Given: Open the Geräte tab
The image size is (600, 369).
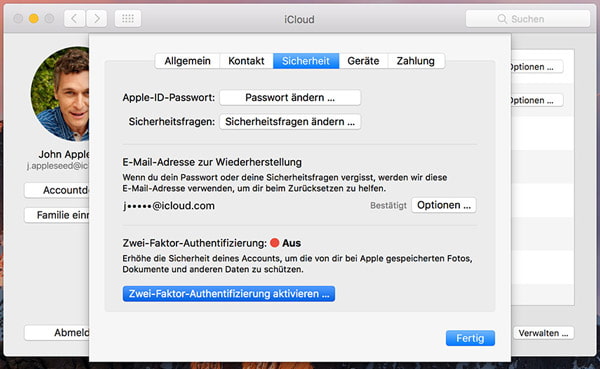Looking at the screenshot, I should pyautogui.click(x=363, y=61).
